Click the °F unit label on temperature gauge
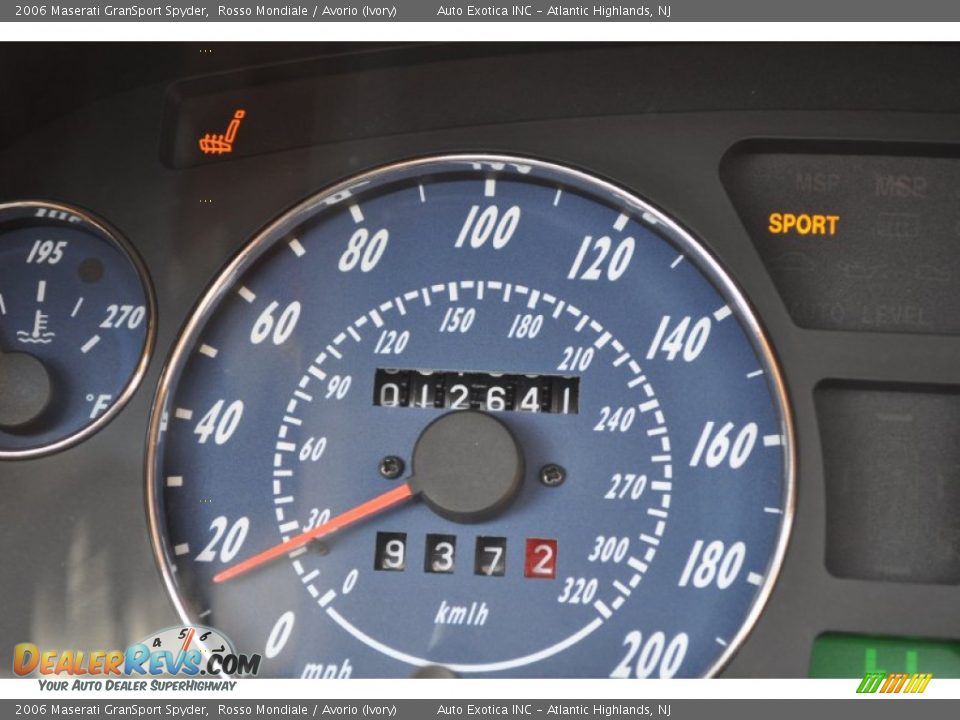 [98, 405]
